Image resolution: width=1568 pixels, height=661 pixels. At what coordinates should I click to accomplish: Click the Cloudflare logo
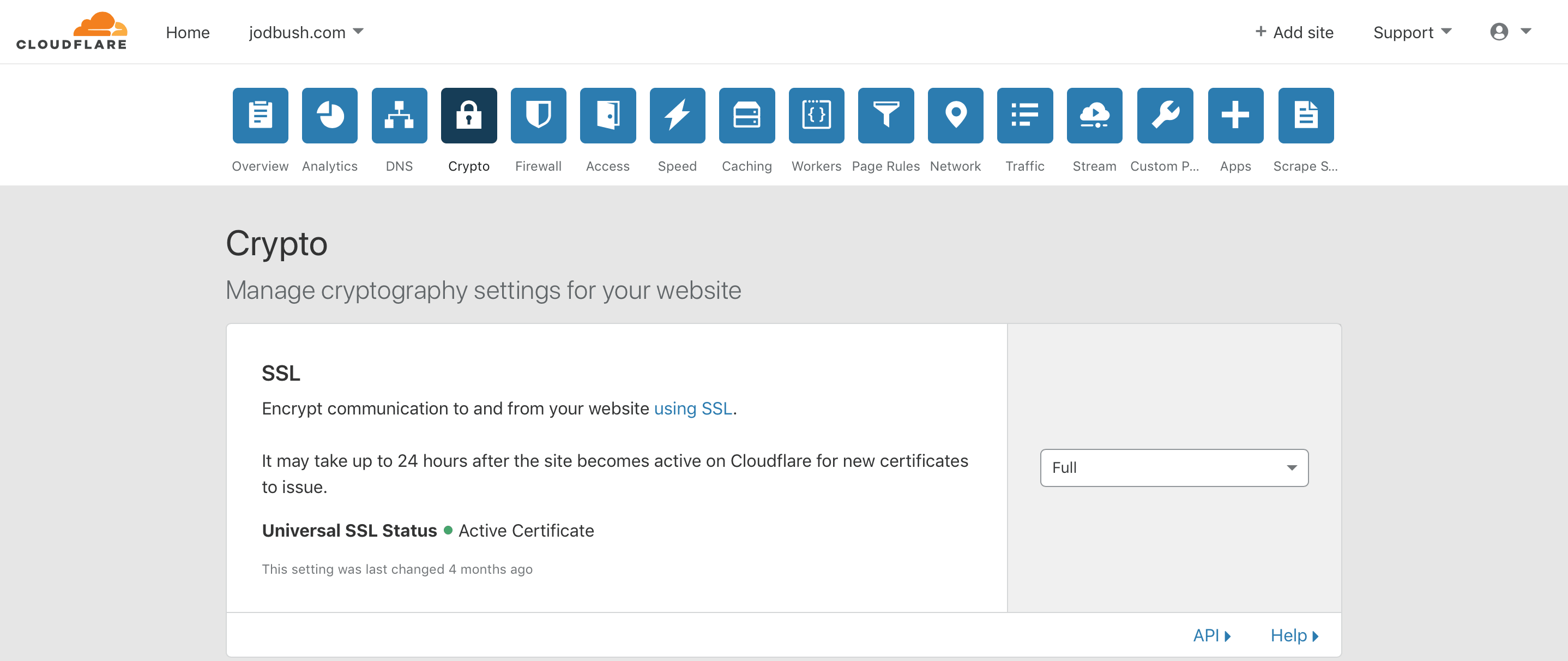click(x=72, y=31)
